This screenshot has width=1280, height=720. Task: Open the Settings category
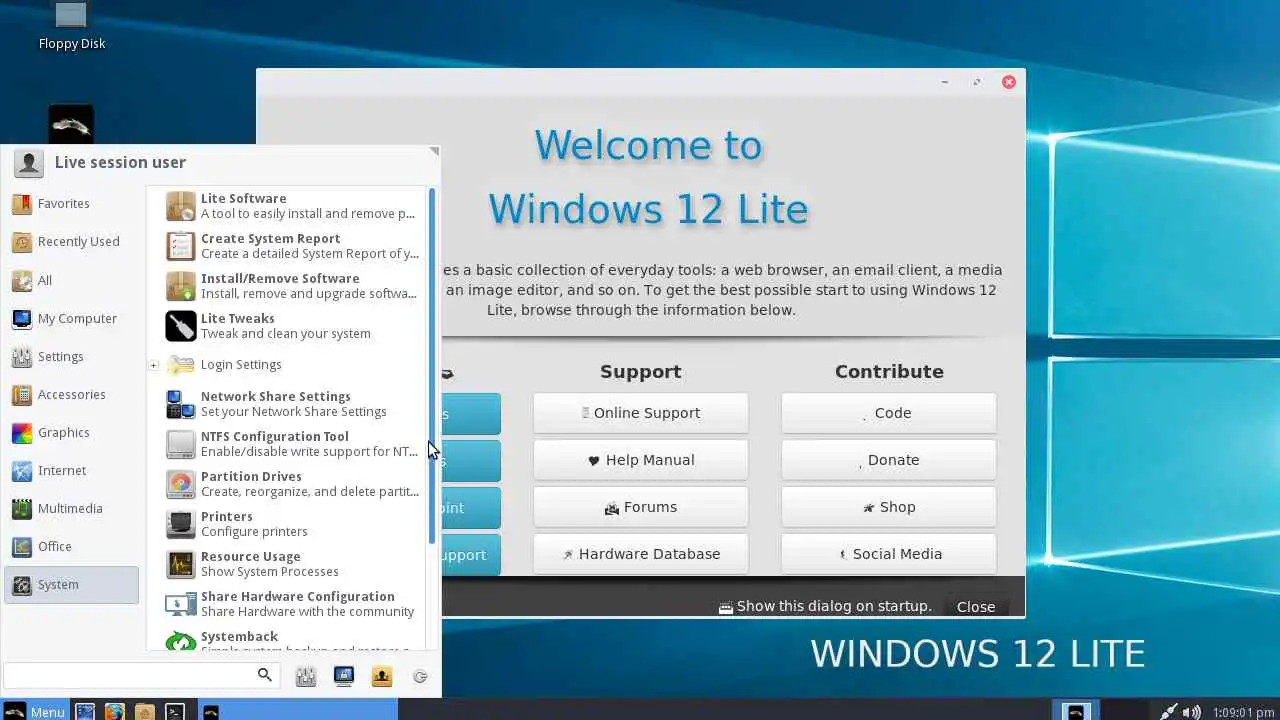click(71, 357)
